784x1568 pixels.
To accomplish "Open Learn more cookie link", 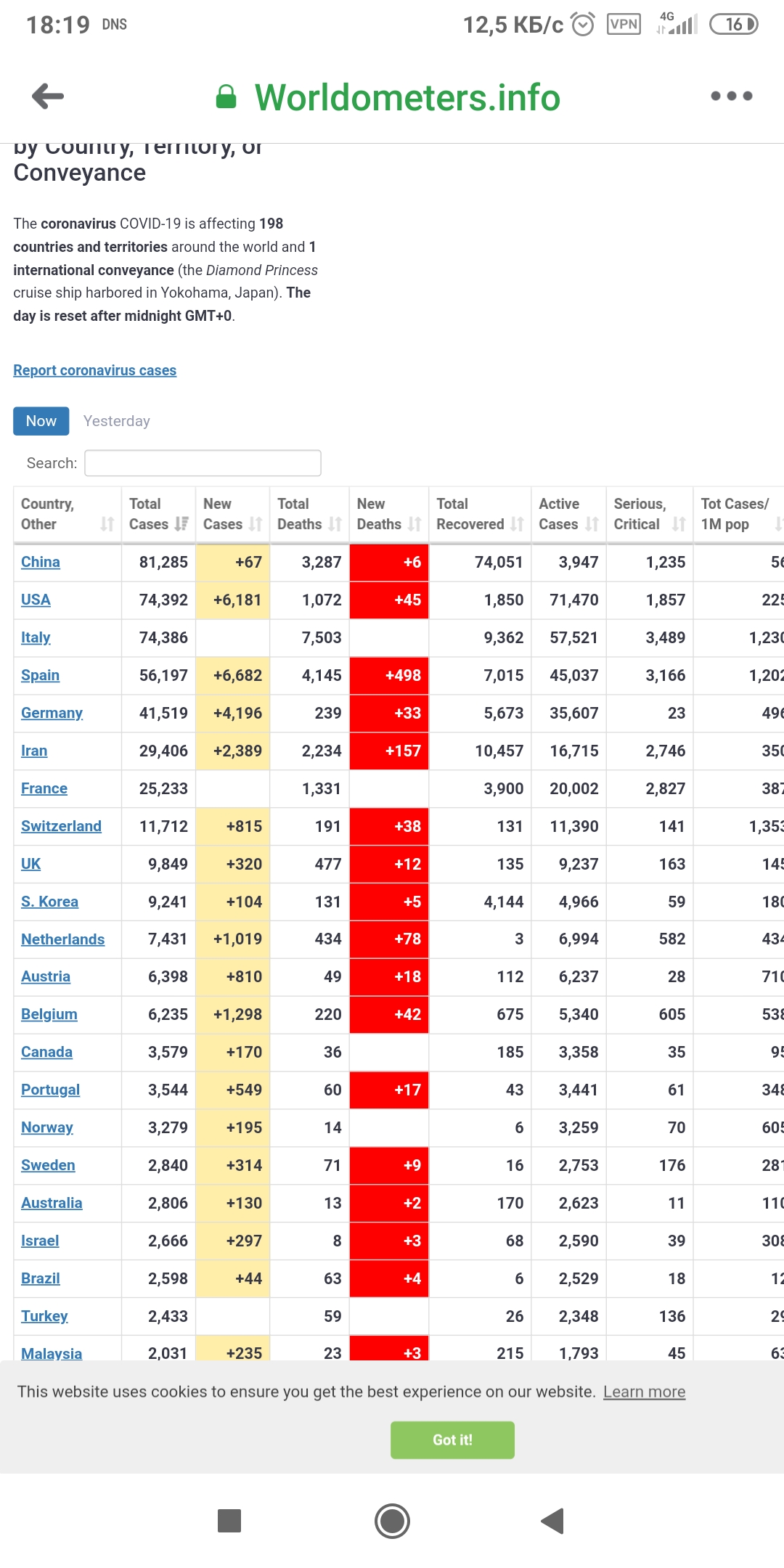I will click(x=644, y=1392).
